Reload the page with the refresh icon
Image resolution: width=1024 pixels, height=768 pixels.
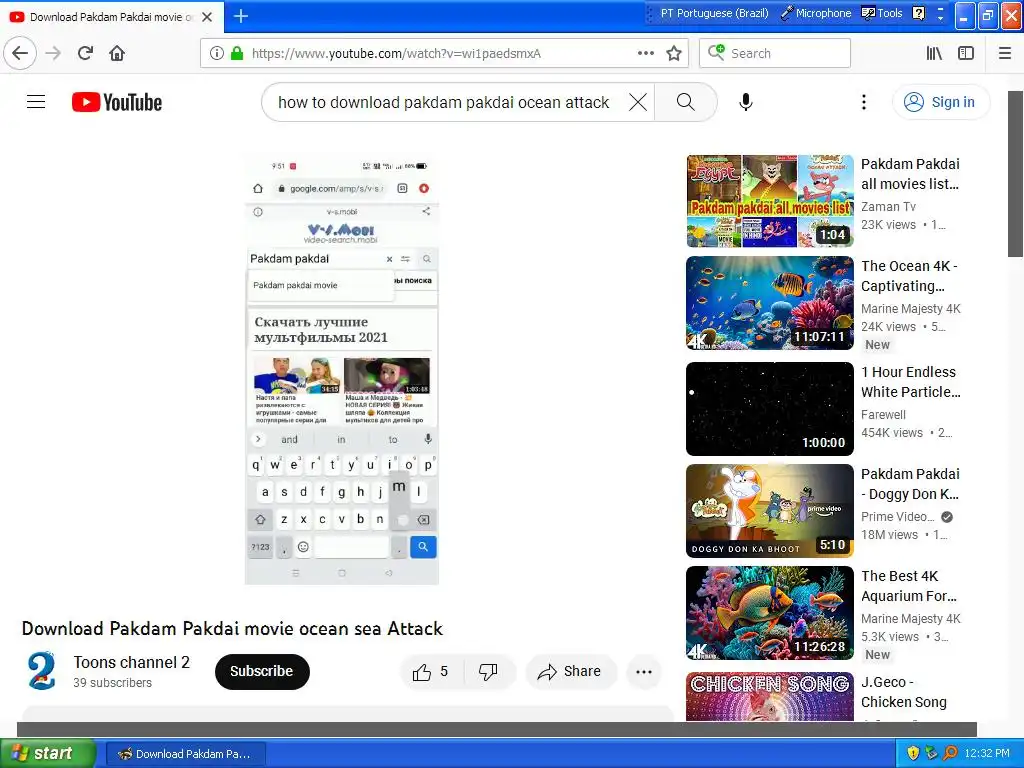85,53
